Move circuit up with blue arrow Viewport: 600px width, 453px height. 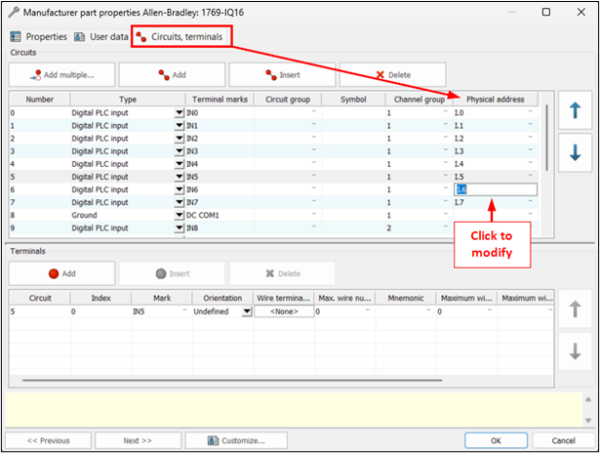click(x=575, y=110)
